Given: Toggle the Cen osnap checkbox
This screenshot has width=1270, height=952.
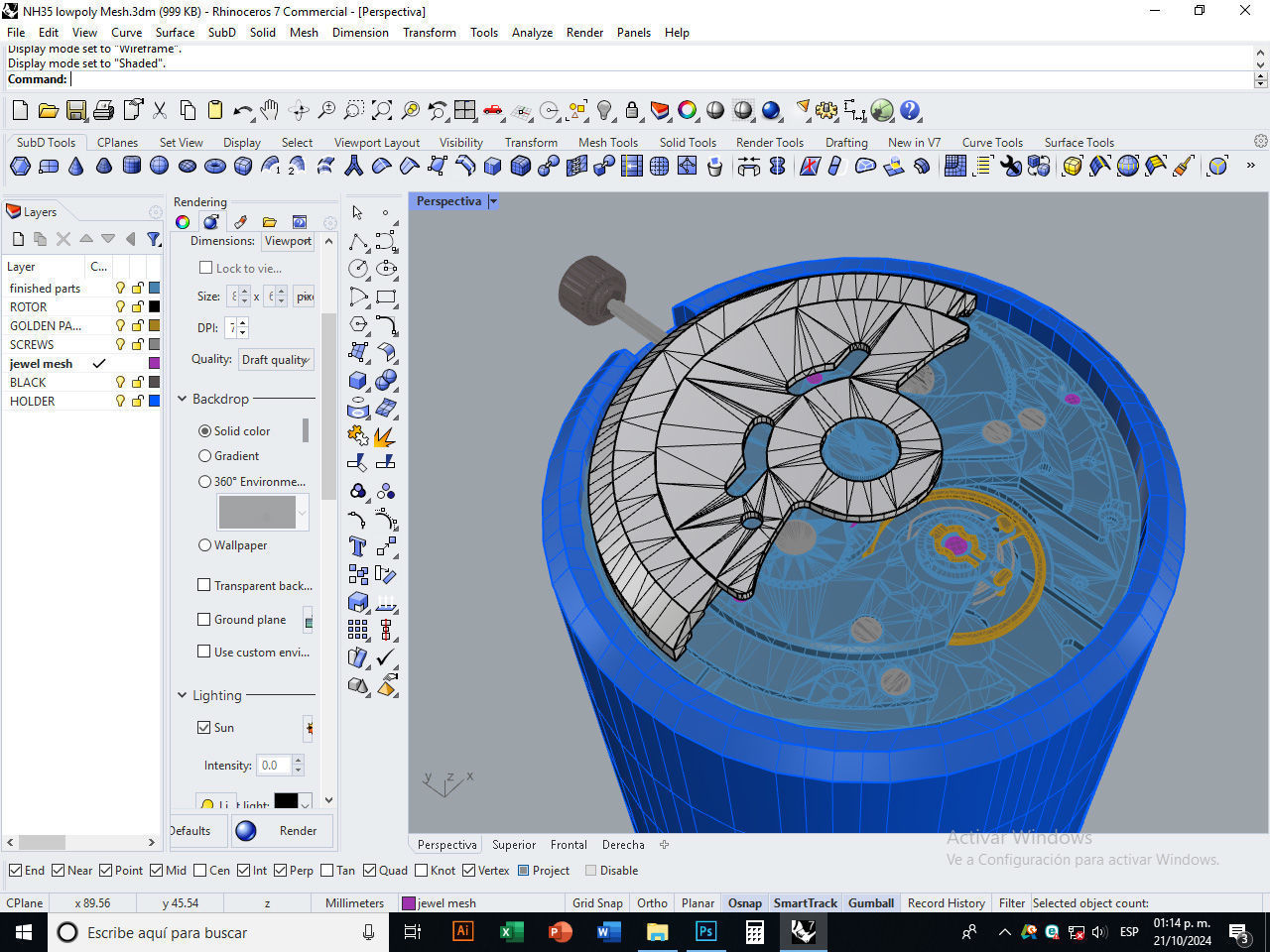Looking at the screenshot, I should point(200,871).
